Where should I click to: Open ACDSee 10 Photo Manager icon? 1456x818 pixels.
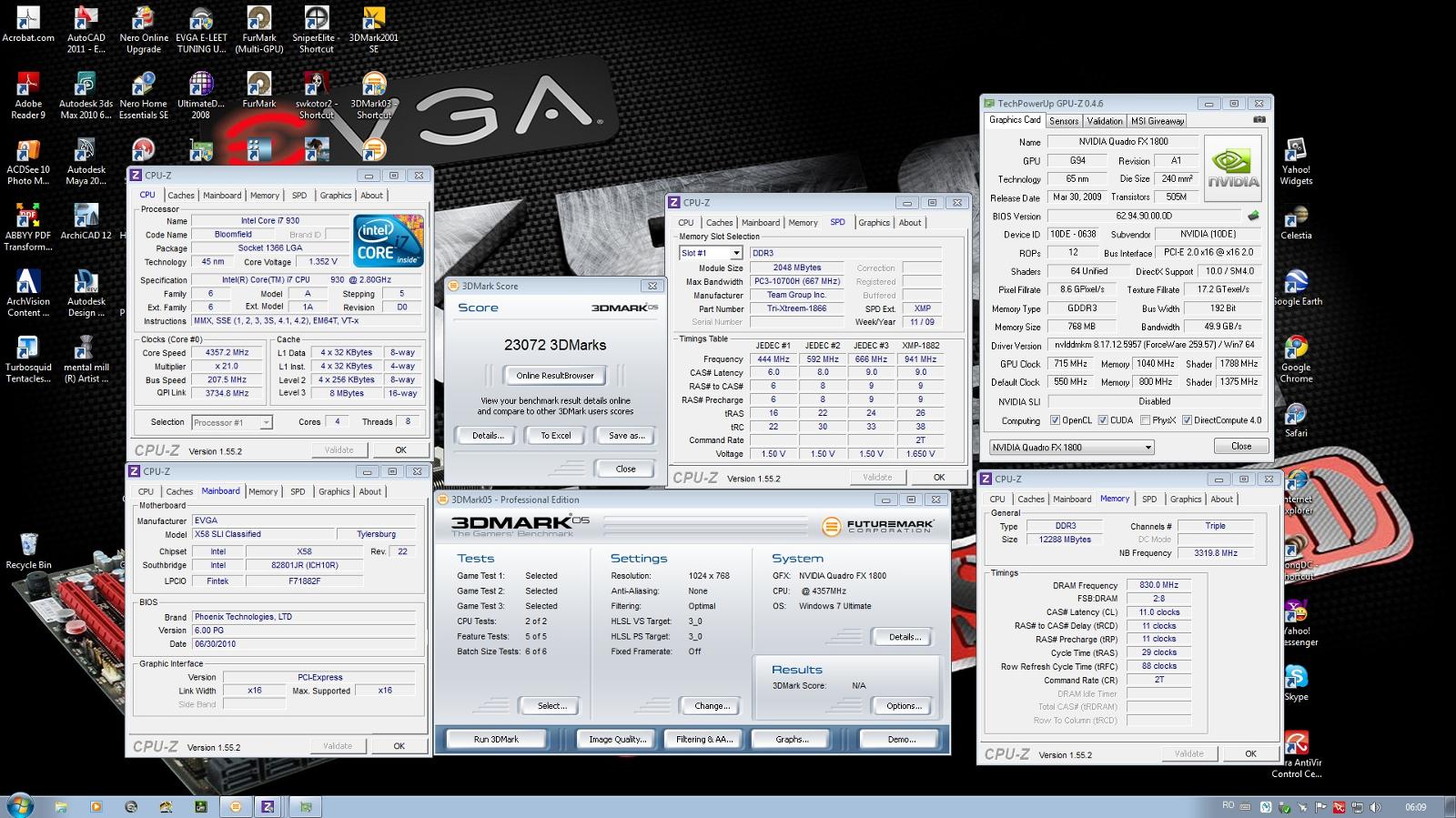[28, 162]
